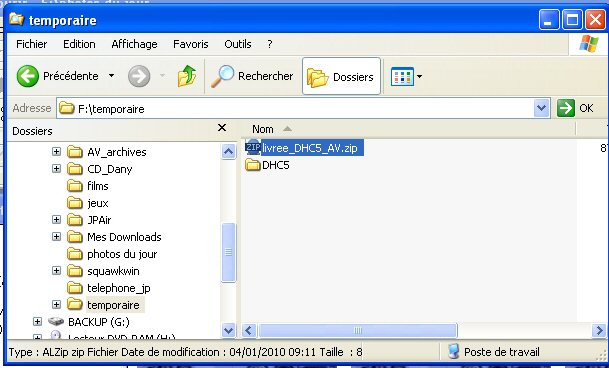Click the DHC5 folder icon
This screenshot has width=609, height=368.
[x=253, y=165]
